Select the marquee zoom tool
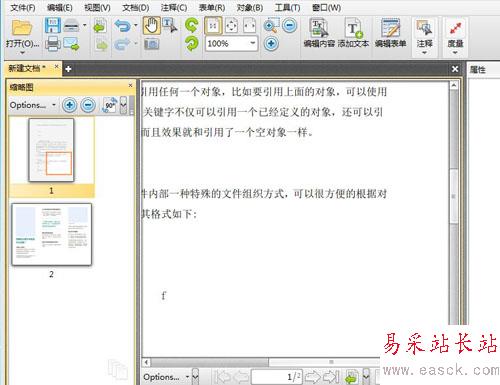The height and width of the screenshot is (385, 500). [271, 26]
